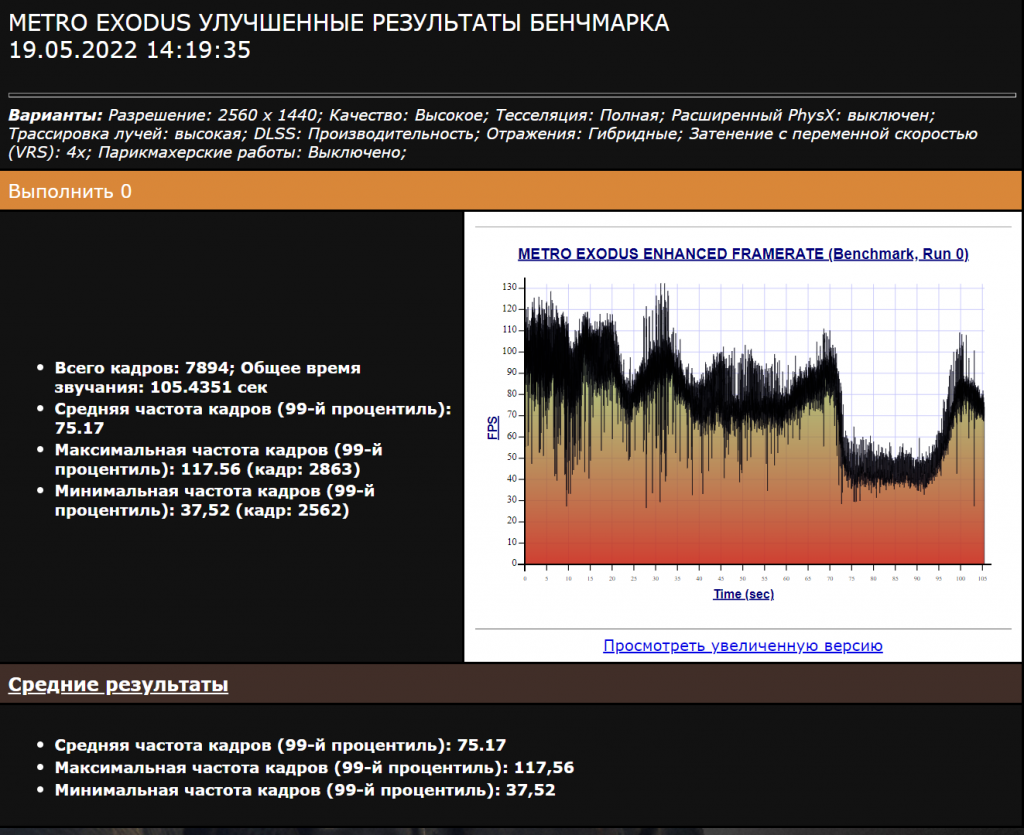This screenshot has width=1024, height=835.
Task: Click the 'Time (sec)' axis label
Action: (x=743, y=594)
